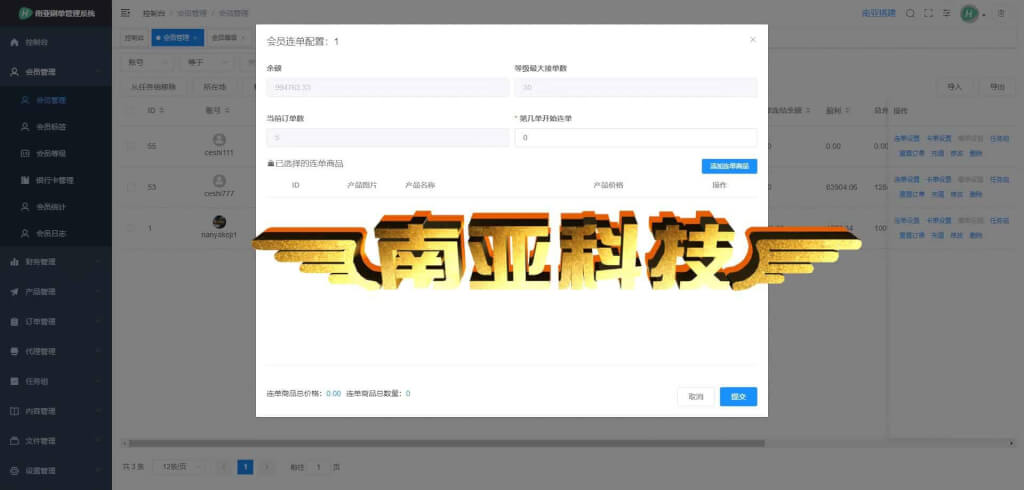Close the active 会员管理 tab

coord(195,38)
